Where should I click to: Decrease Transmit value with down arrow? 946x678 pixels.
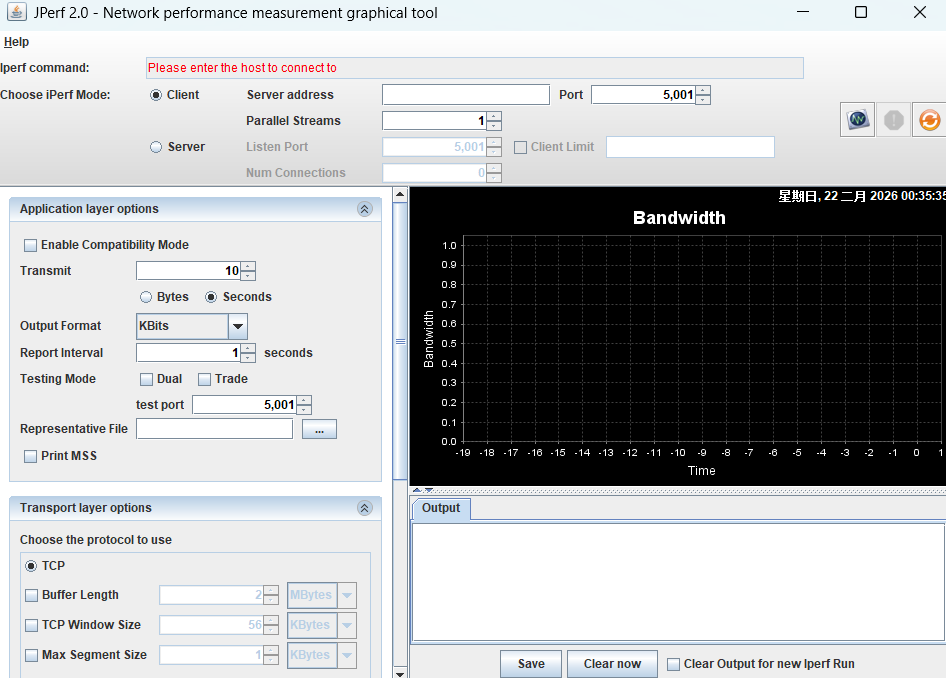248,276
